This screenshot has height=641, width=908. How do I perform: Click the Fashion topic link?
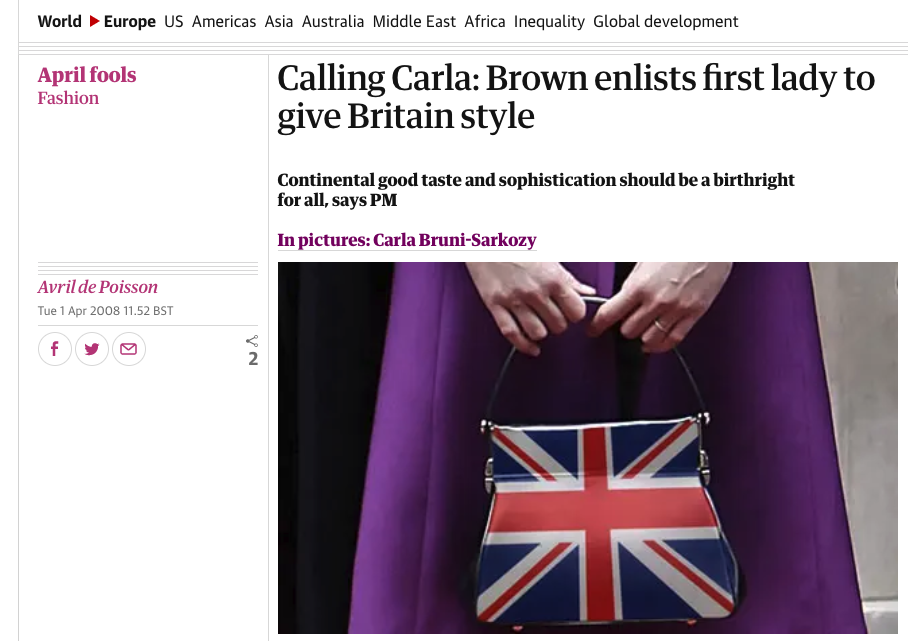68,98
